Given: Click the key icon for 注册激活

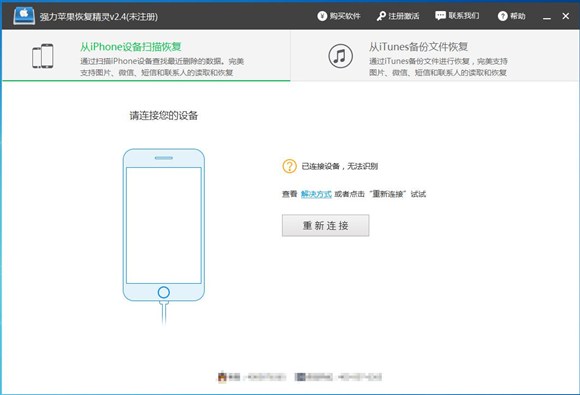Looking at the screenshot, I should pyautogui.click(x=381, y=16).
